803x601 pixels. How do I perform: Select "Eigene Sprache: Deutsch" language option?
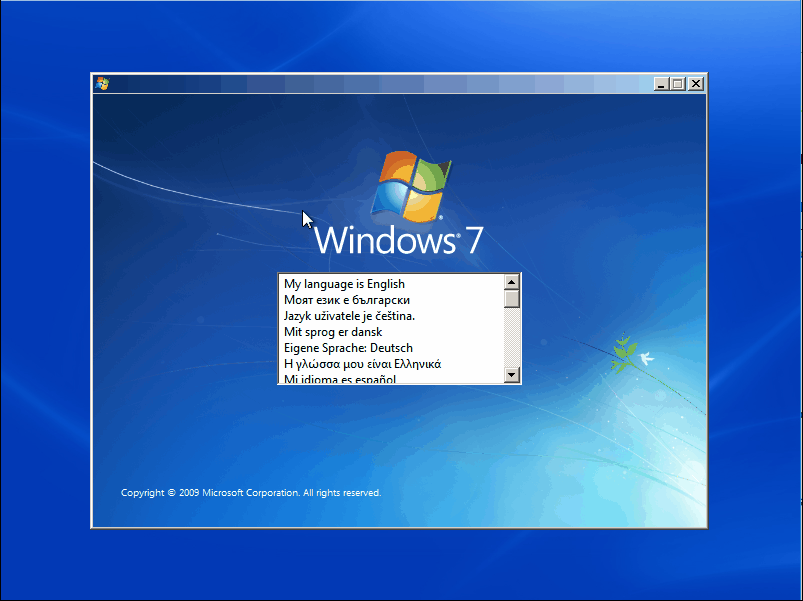click(348, 348)
